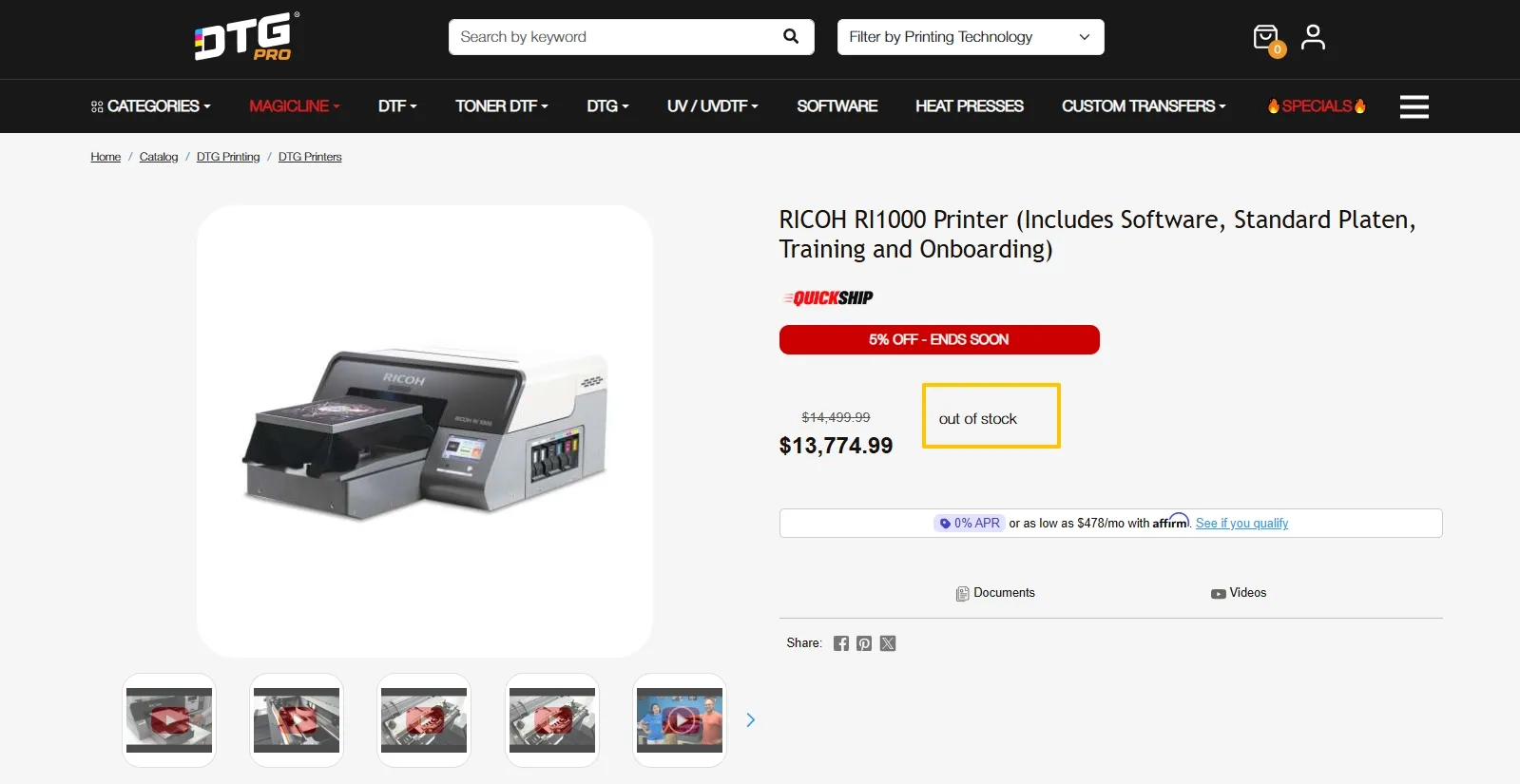Click the search magnifier icon
This screenshot has width=1520, height=784.
[x=791, y=36]
